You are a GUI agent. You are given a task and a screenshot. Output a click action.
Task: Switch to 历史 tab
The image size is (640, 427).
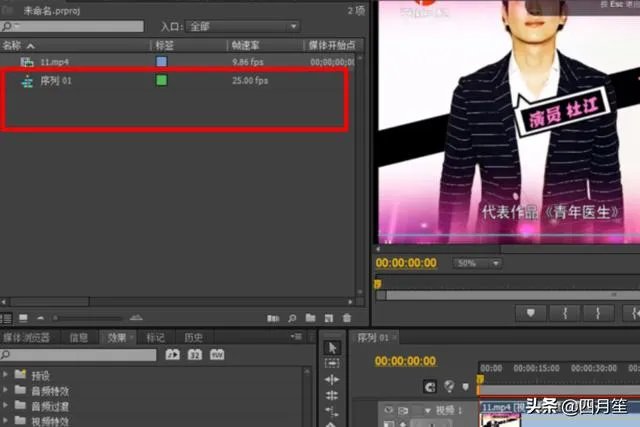pos(193,338)
